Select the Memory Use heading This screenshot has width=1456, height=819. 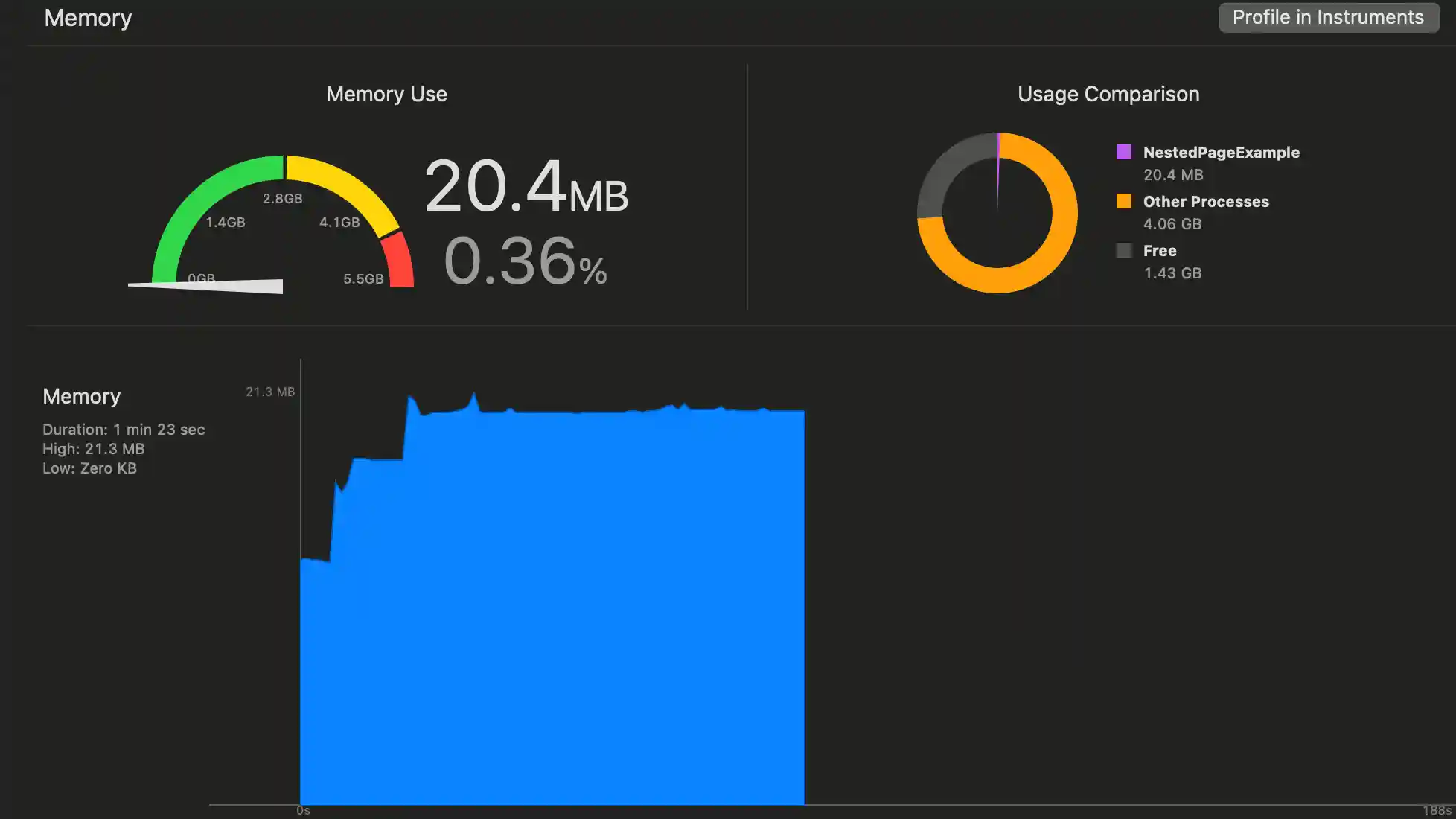coord(386,95)
